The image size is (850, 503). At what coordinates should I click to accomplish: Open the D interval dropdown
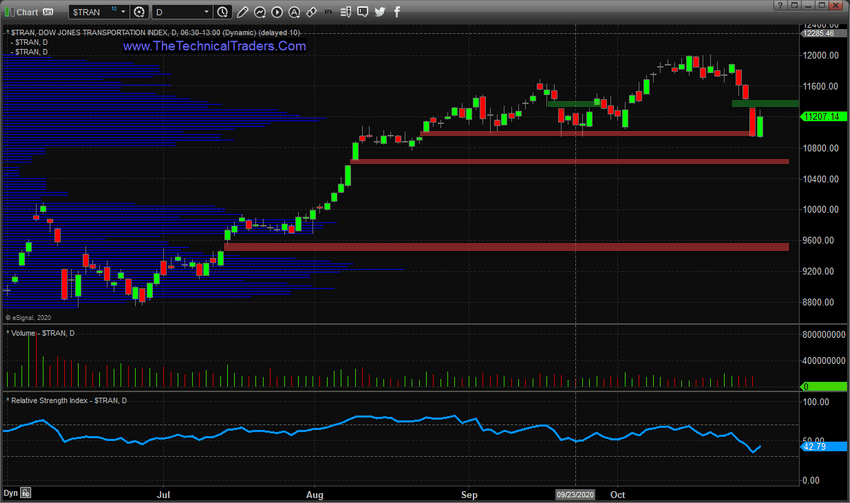[206, 12]
